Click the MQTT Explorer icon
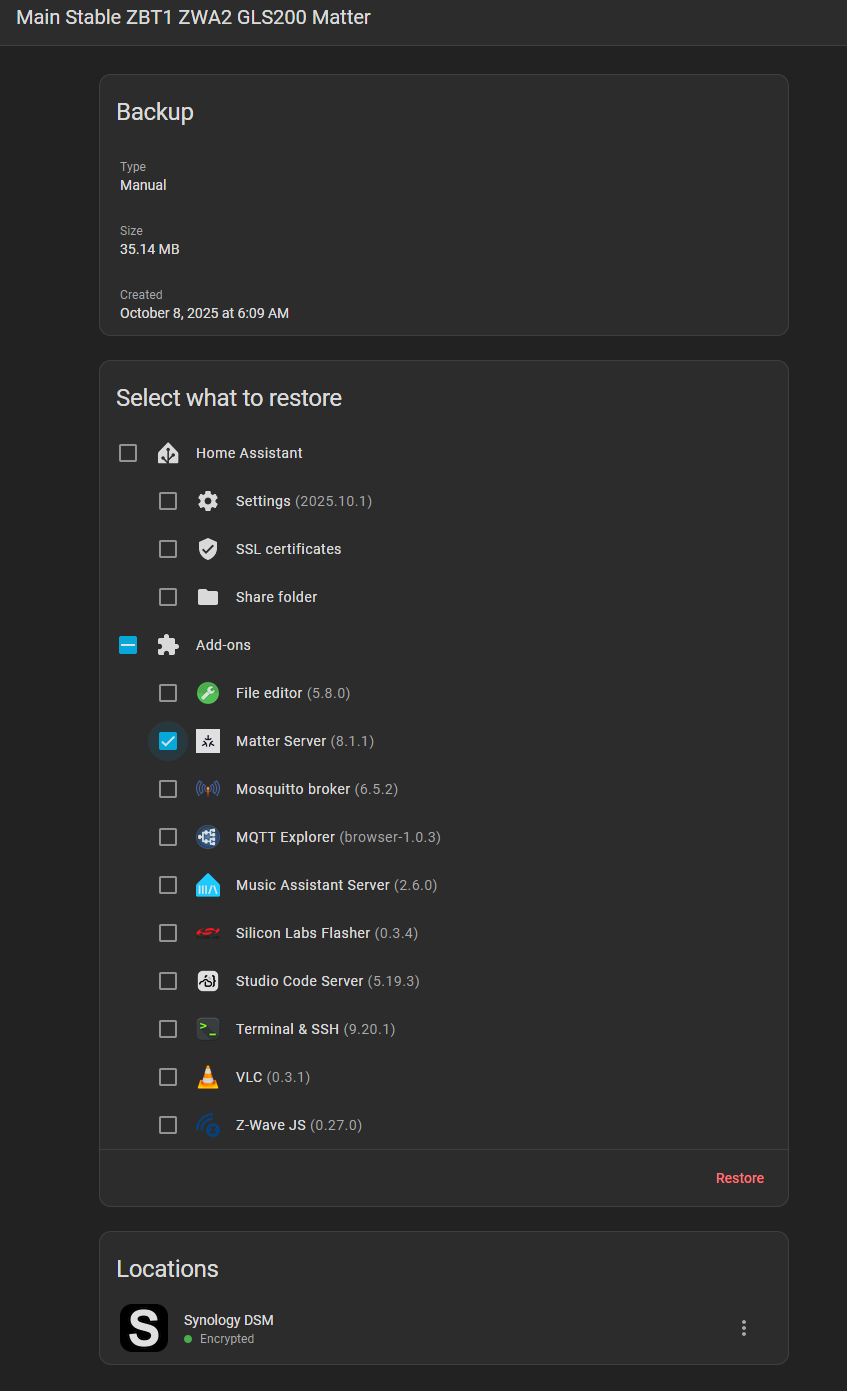Screen dimensions: 847x1391 [208, 837]
